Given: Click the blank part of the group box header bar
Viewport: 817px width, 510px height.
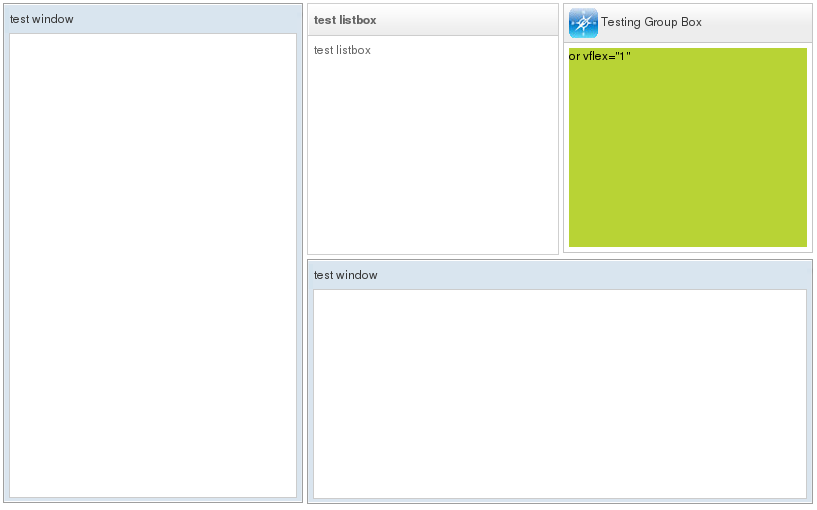Looking at the screenshot, I should tap(760, 22).
